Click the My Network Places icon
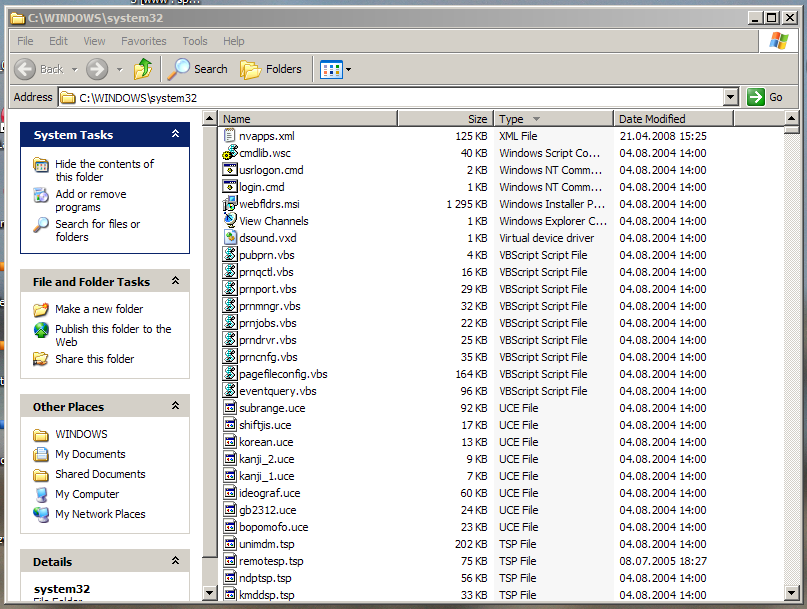Viewport: 807px width, 609px height. [41, 514]
